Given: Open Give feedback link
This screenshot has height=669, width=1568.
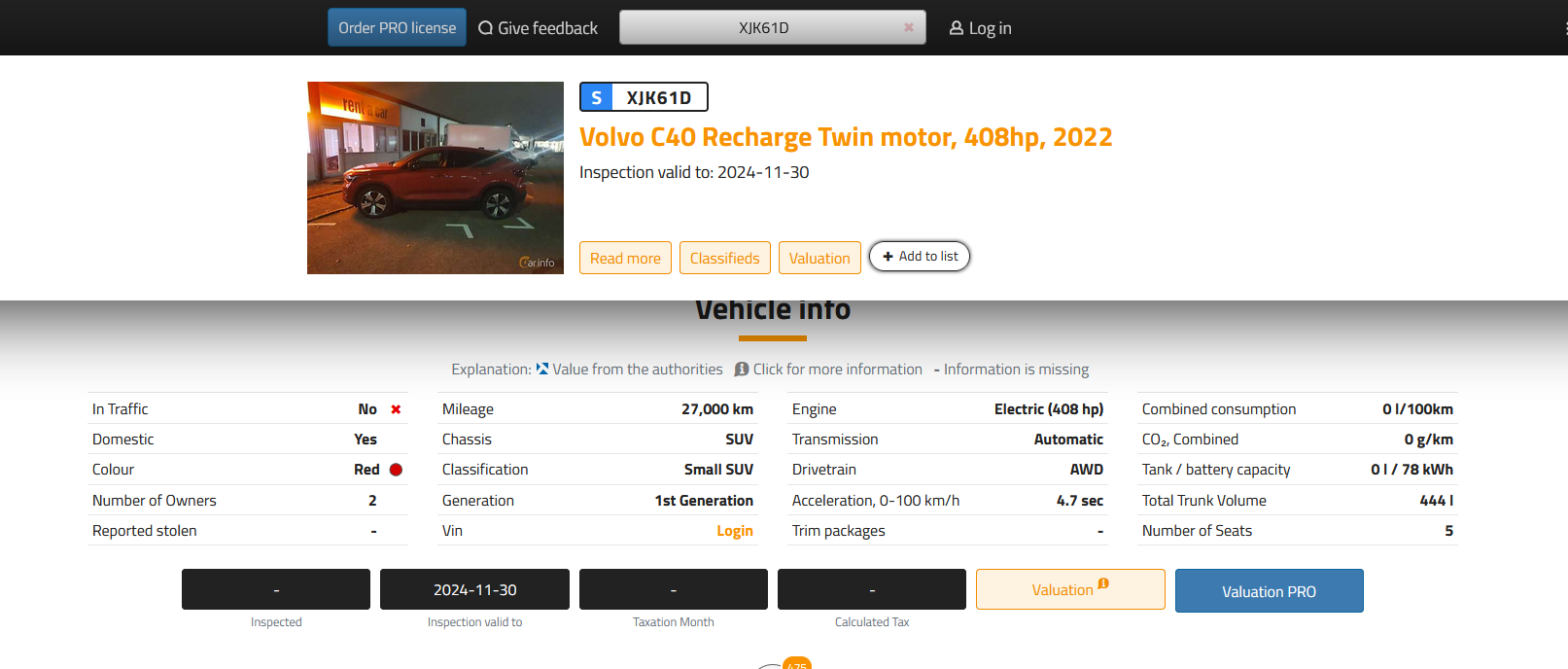Looking at the screenshot, I should click(x=538, y=28).
